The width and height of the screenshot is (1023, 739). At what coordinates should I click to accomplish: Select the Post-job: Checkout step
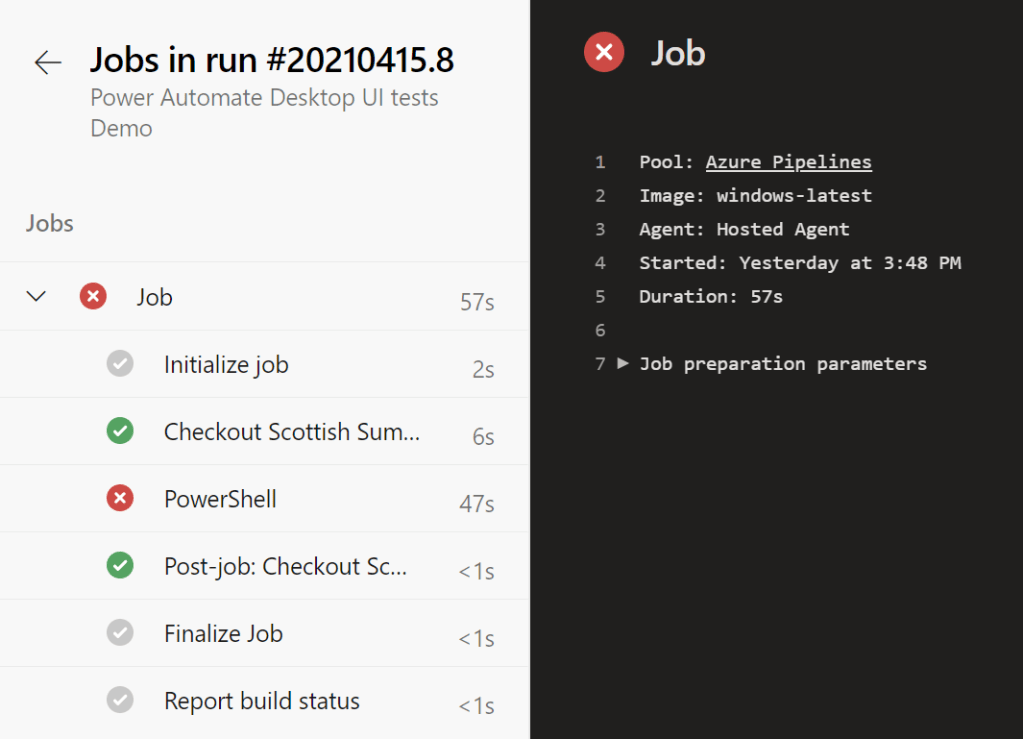coord(285,567)
